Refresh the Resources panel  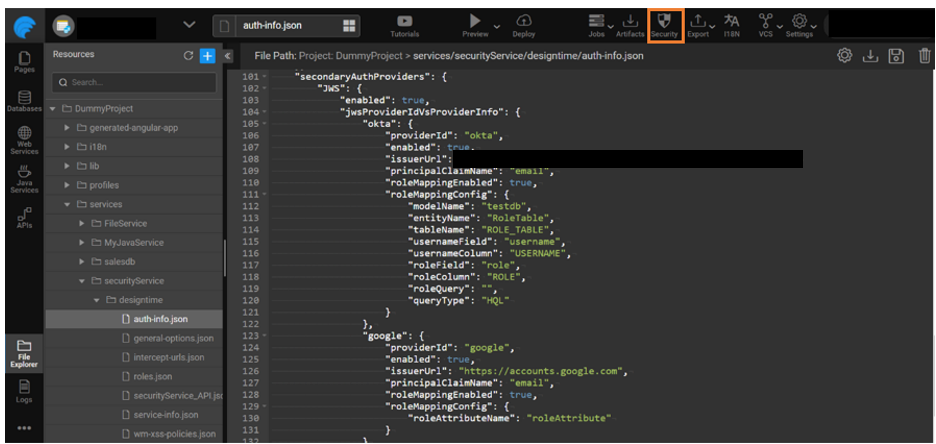pos(187,56)
